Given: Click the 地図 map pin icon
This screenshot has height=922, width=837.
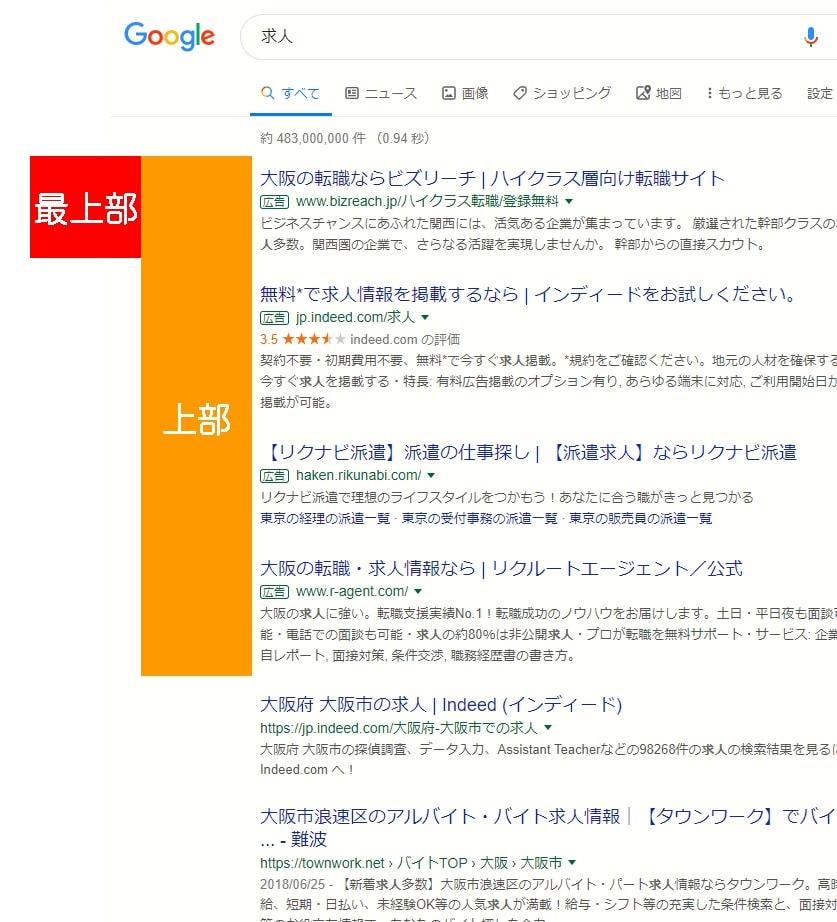Looking at the screenshot, I should click(643, 93).
